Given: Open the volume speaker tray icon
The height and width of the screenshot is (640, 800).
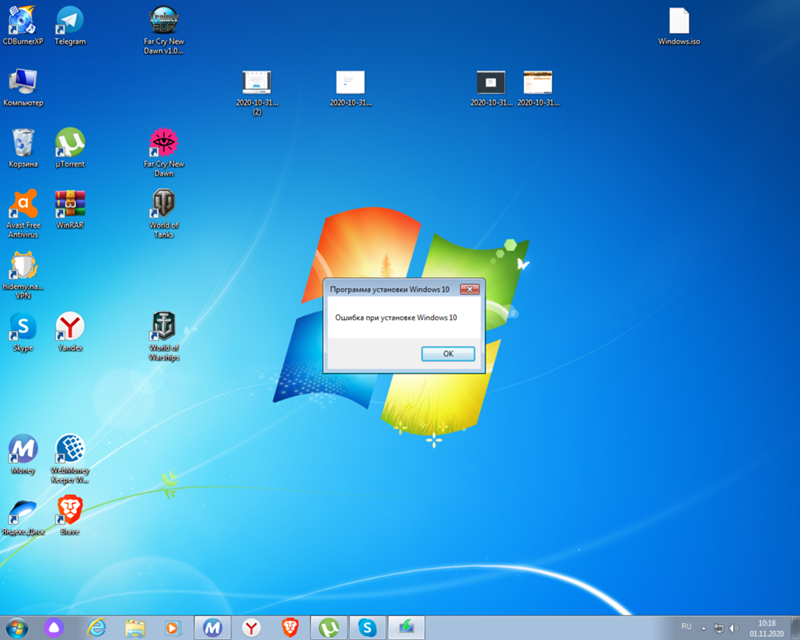Looking at the screenshot, I should coord(734,628).
